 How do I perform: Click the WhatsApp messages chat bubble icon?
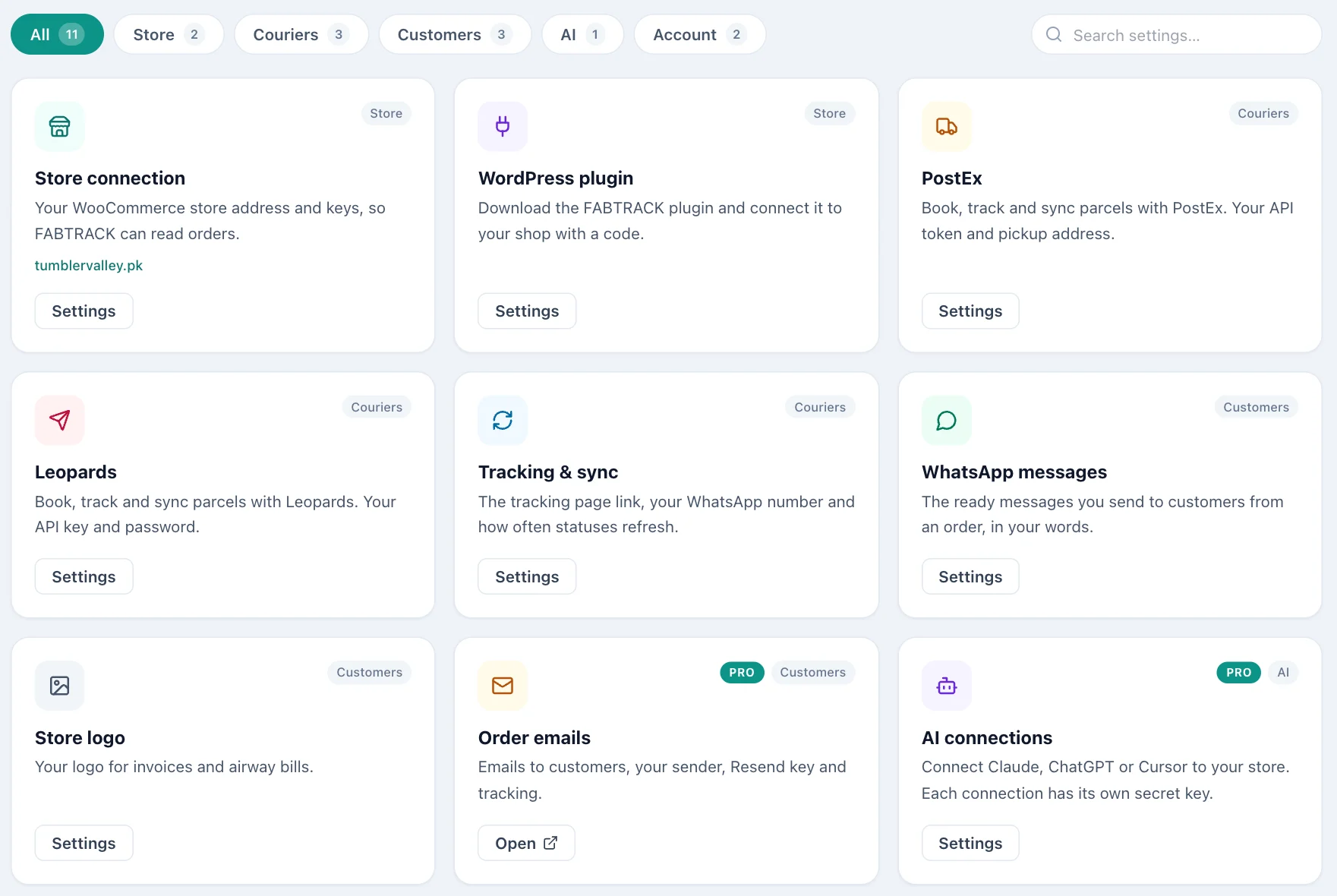[x=946, y=420]
